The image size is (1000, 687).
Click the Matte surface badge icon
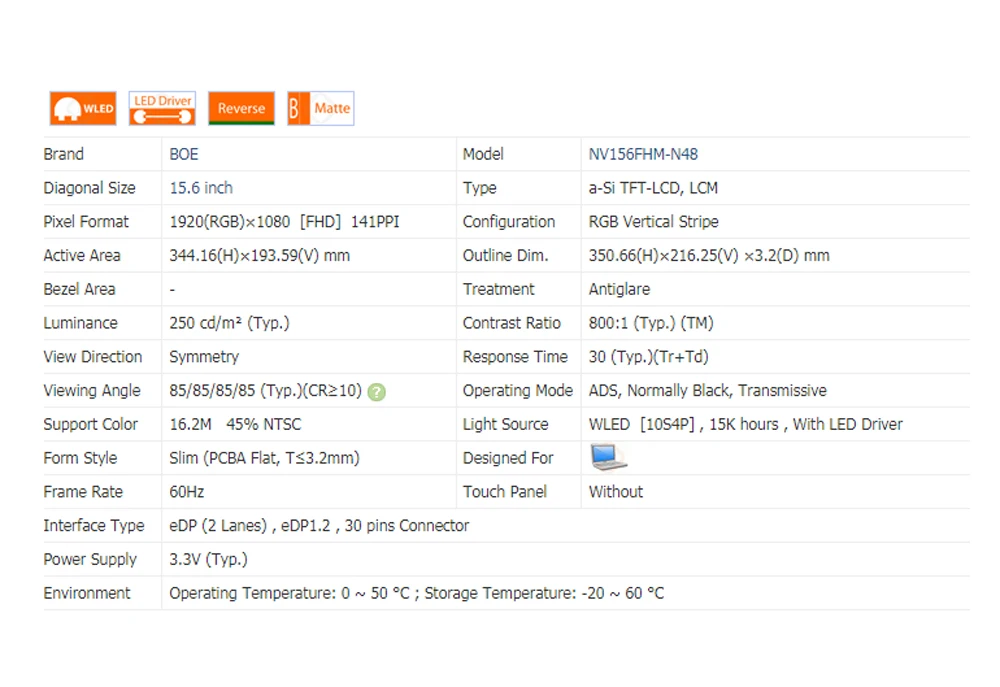[320, 108]
